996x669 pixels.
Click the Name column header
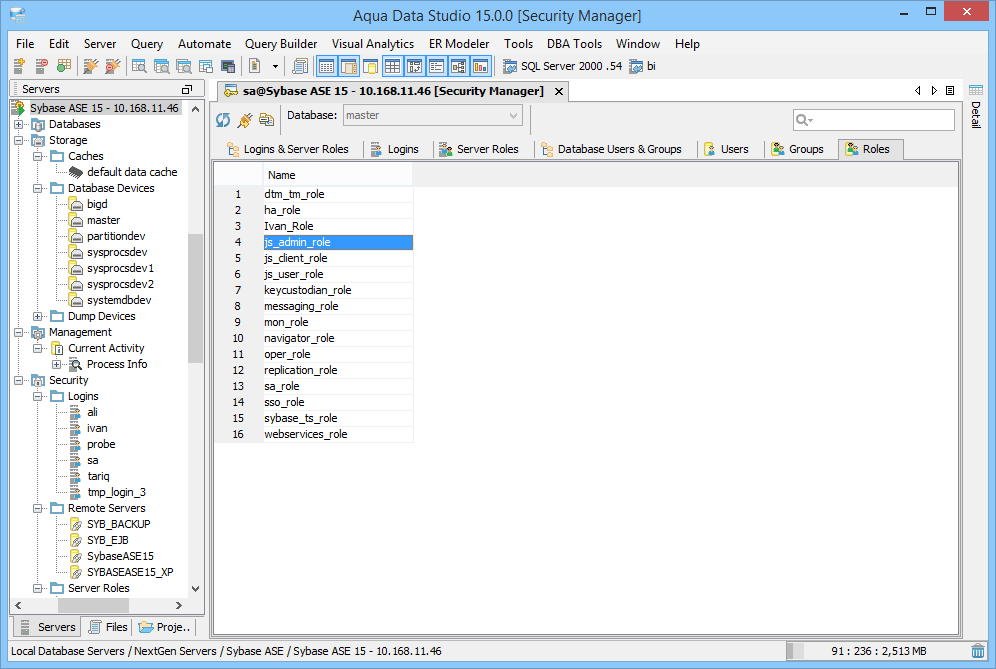pos(337,175)
